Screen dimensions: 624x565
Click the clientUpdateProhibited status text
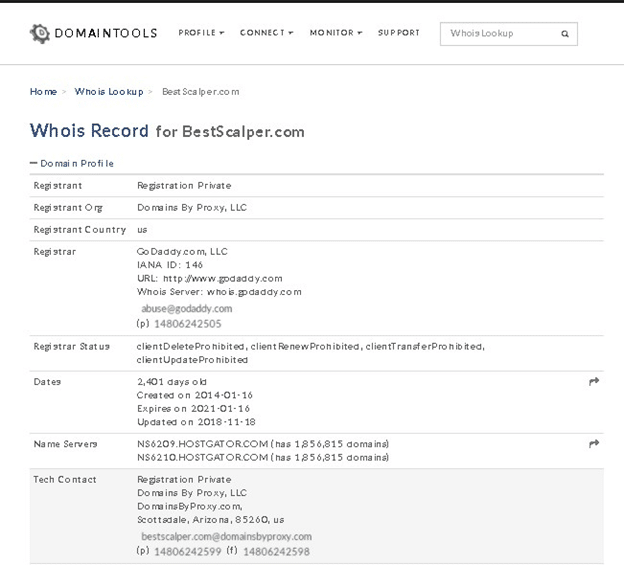click(x=192, y=360)
